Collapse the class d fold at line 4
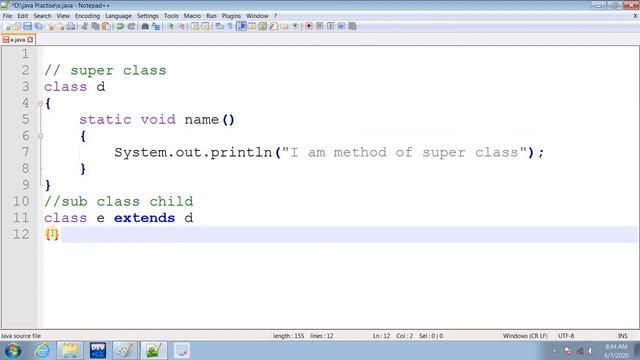 [x=40, y=103]
